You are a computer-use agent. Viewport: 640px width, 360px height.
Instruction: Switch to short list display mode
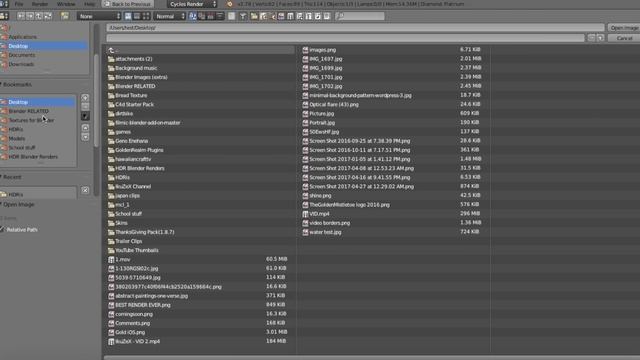pyautogui.click(x=128, y=16)
